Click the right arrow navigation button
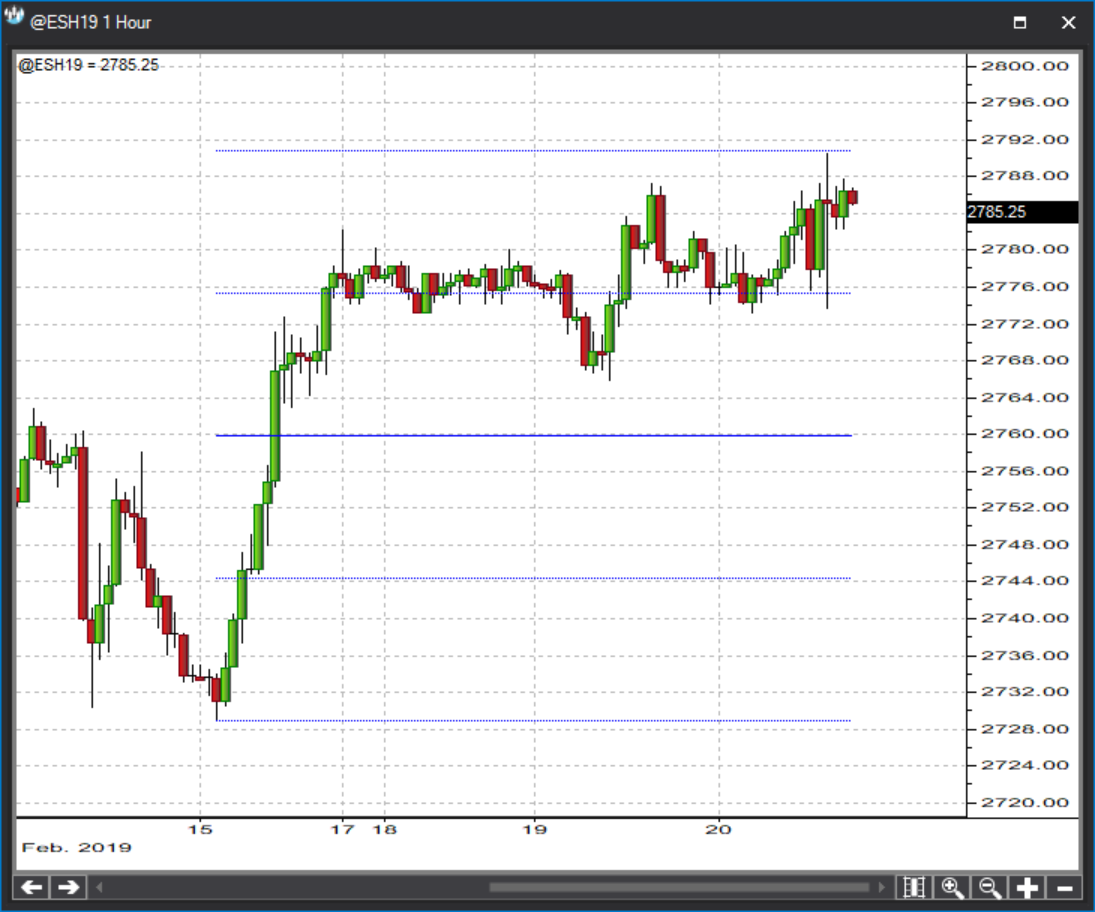Screen dimensions: 1095x912 click(x=68, y=888)
